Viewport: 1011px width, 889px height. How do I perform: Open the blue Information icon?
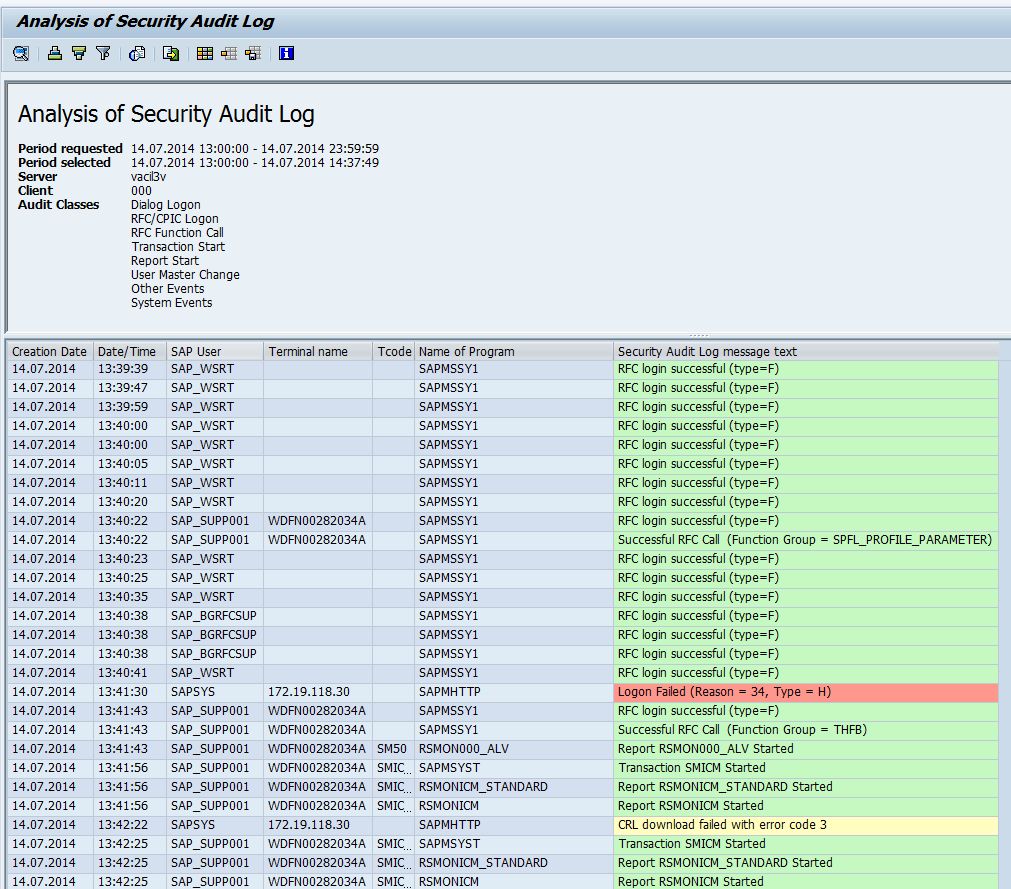coord(286,54)
